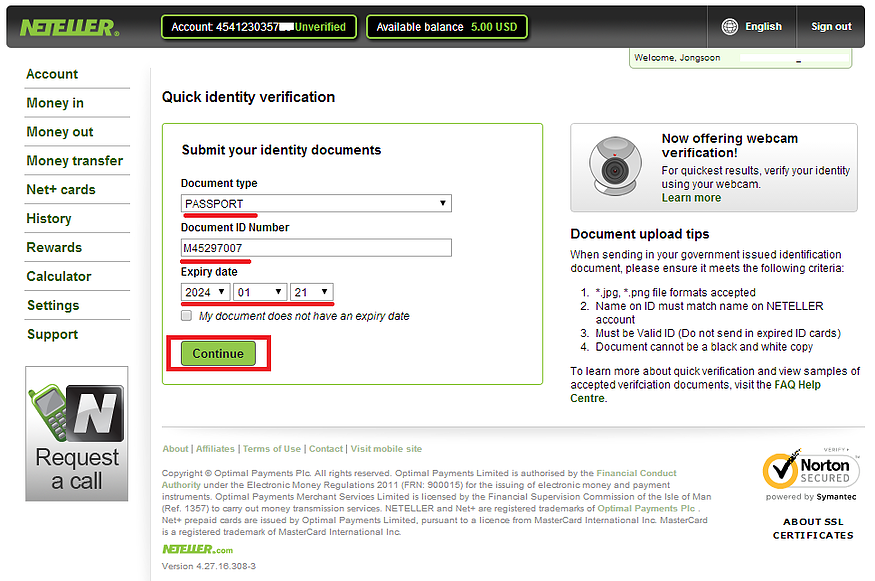Check 'My document does not have an expiry date'

[186, 316]
